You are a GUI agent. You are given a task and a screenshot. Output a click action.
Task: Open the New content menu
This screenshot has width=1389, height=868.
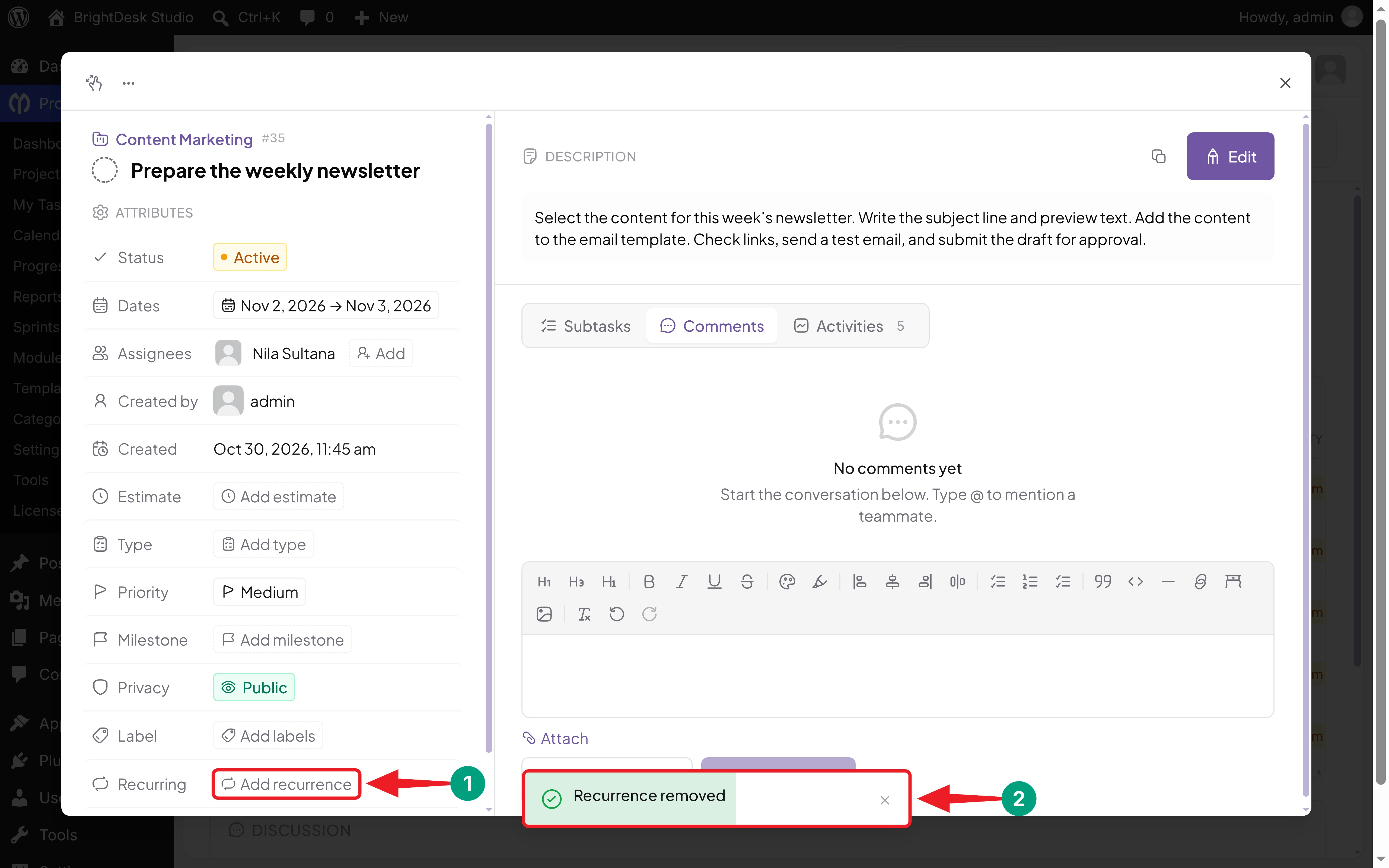[x=381, y=17]
